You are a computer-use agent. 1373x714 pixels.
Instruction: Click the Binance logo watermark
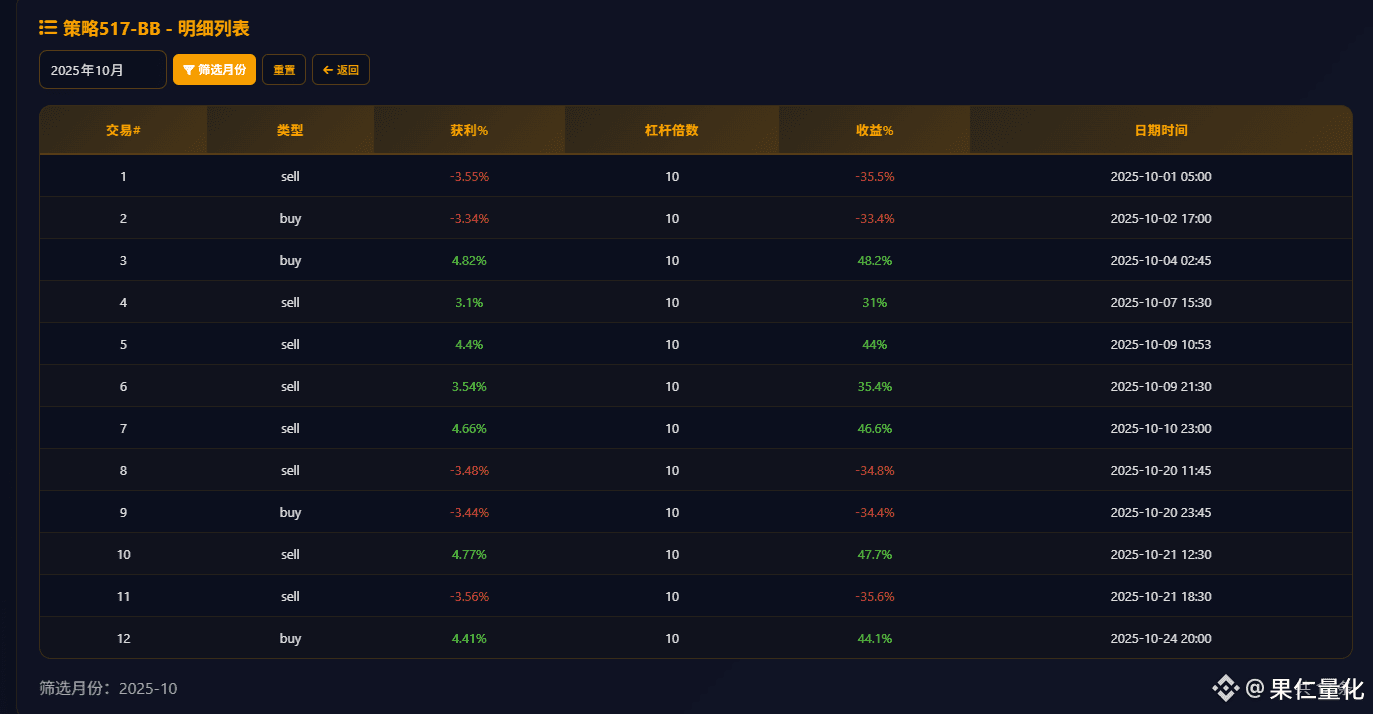coord(1226,688)
